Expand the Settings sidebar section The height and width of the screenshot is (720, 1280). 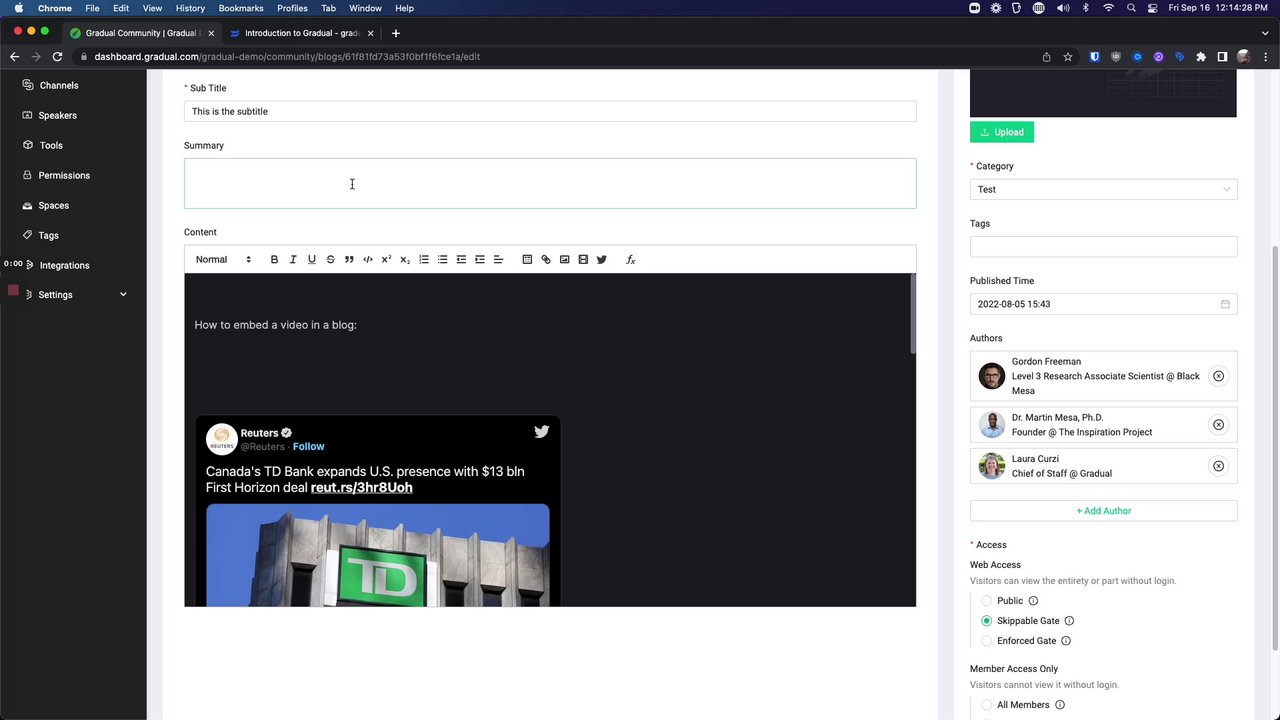74,295
